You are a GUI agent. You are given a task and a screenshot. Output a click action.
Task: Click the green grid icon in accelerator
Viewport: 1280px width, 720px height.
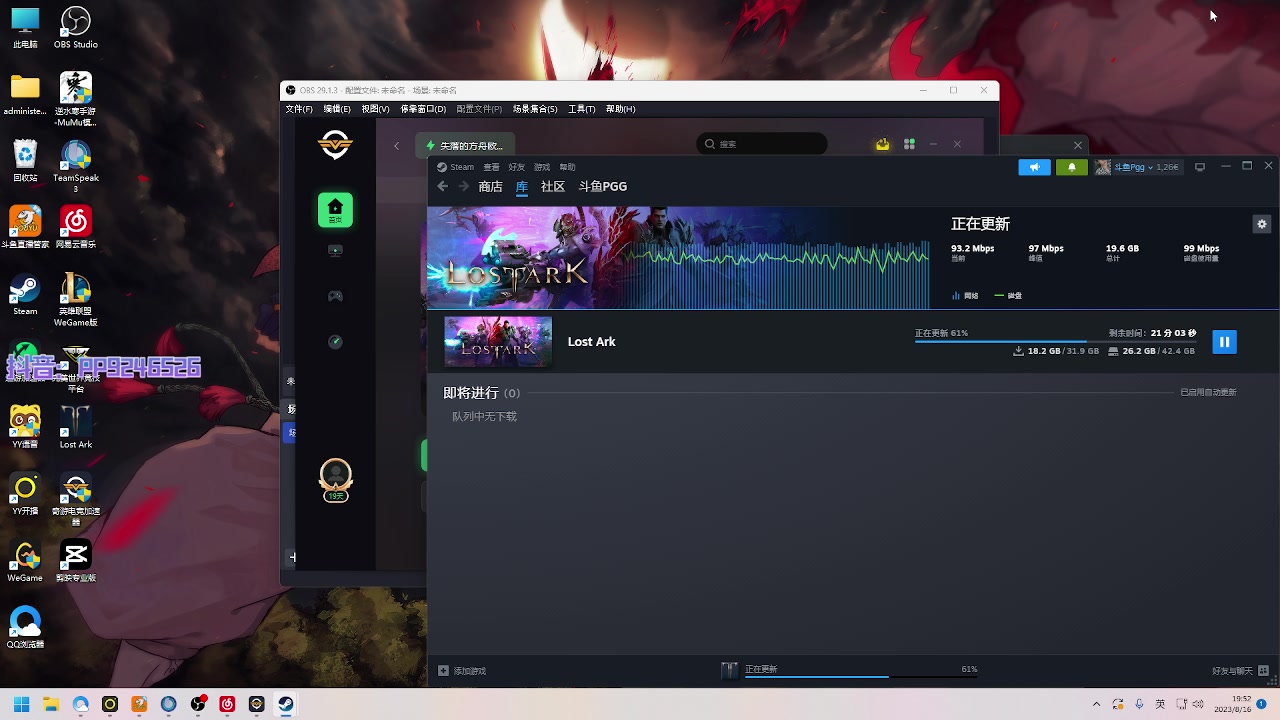(910, 145)
